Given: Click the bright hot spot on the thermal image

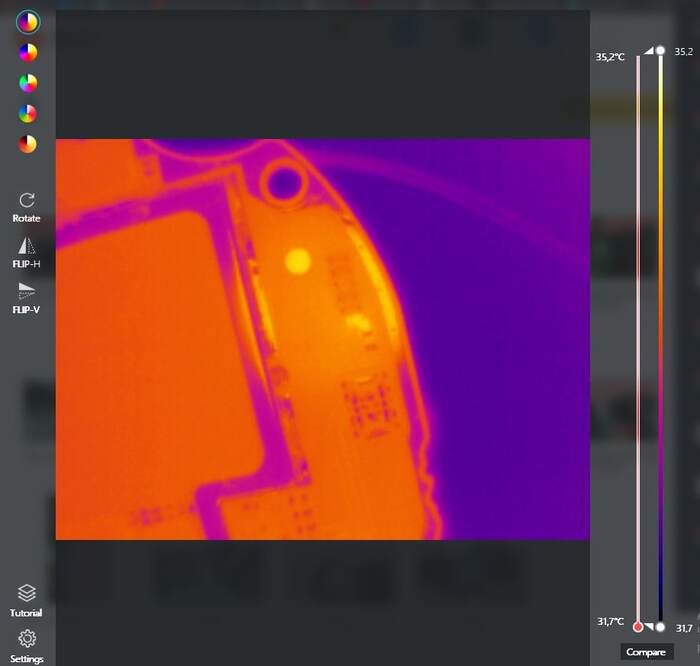Looking at the screenshot, I should pos(298,261).
